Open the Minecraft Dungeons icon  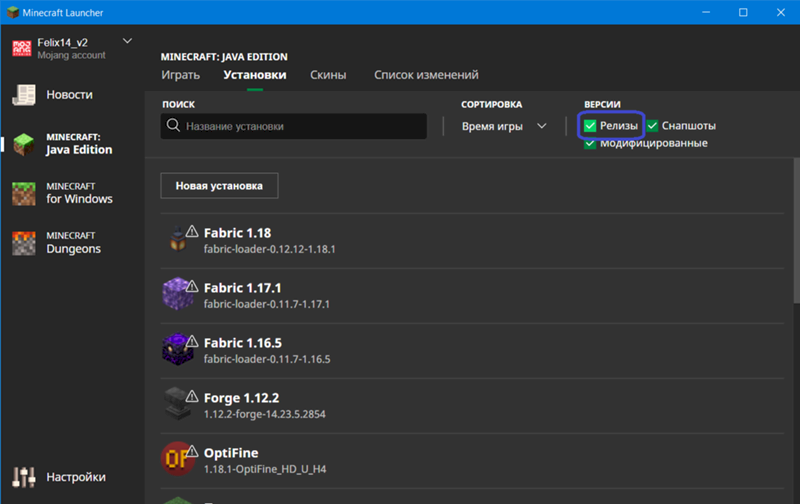pos(24,242)
